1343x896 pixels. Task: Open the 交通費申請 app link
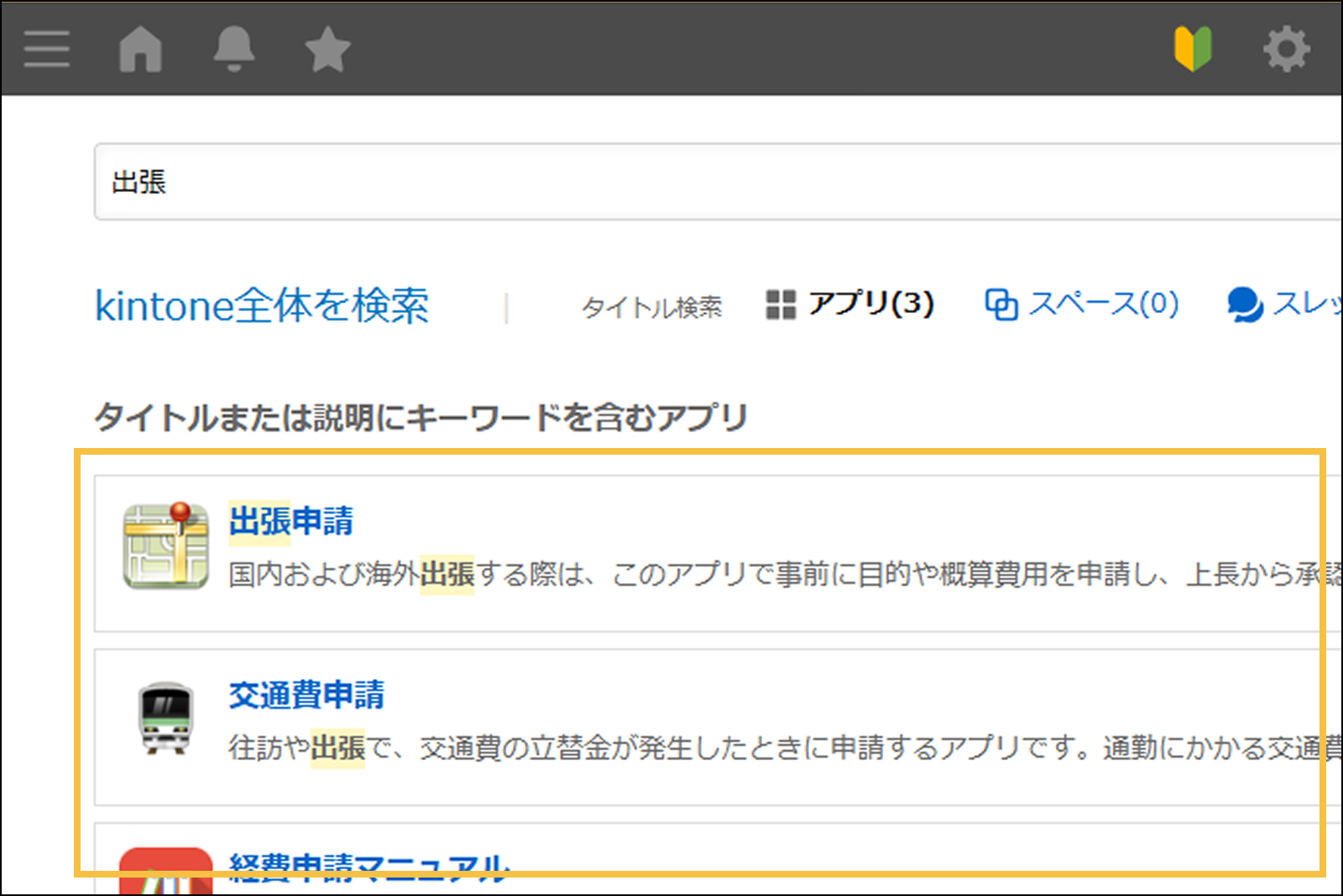pyautogui.click(x=308, y=694)
